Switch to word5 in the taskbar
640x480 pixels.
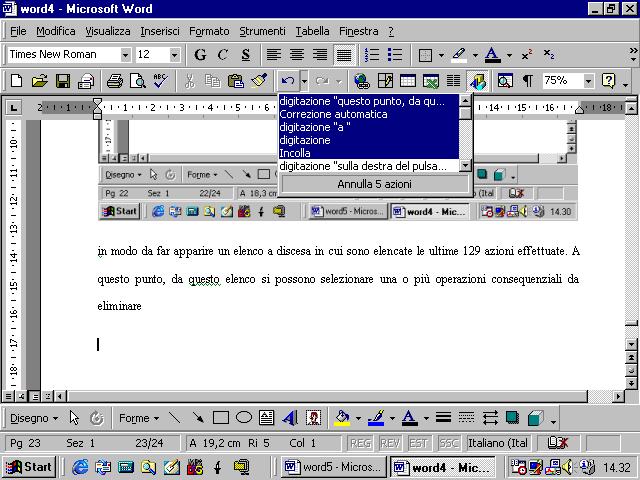point(333,467)
